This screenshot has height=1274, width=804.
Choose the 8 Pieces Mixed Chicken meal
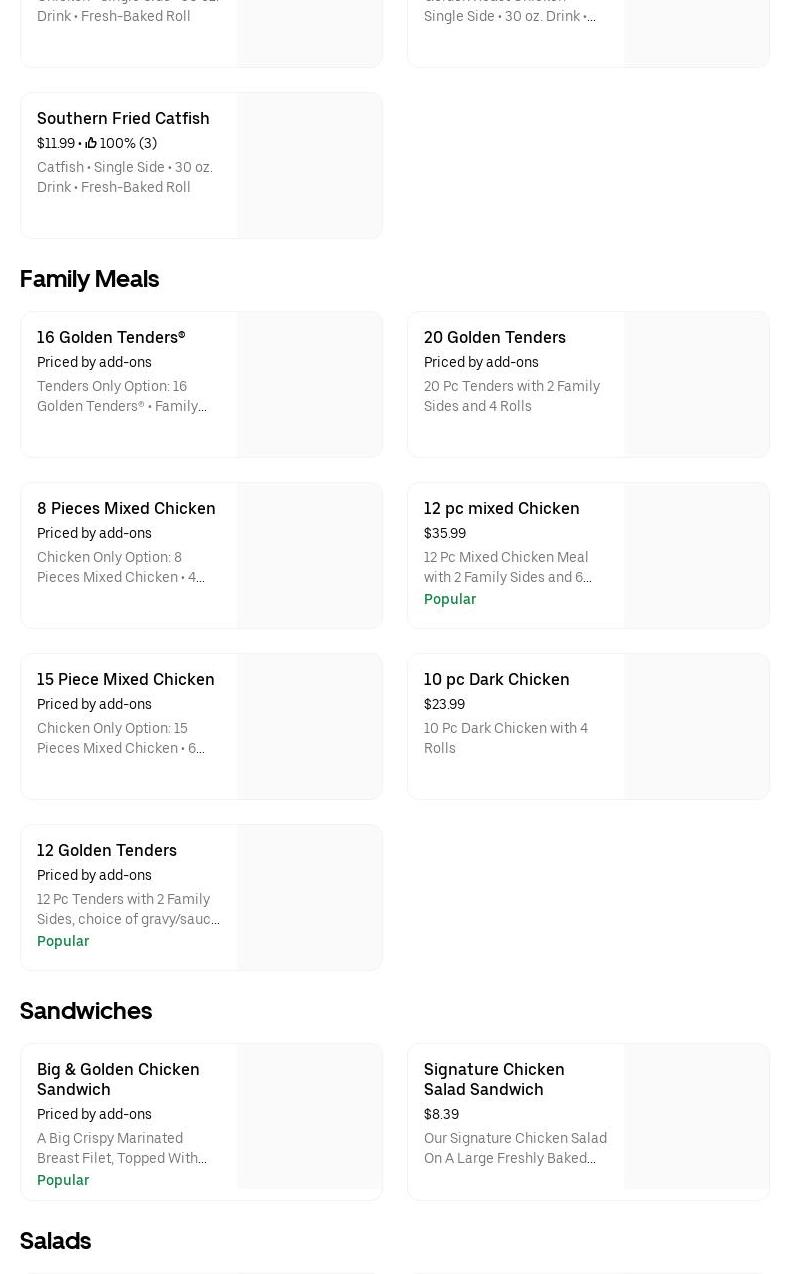(x=126, y=509)
